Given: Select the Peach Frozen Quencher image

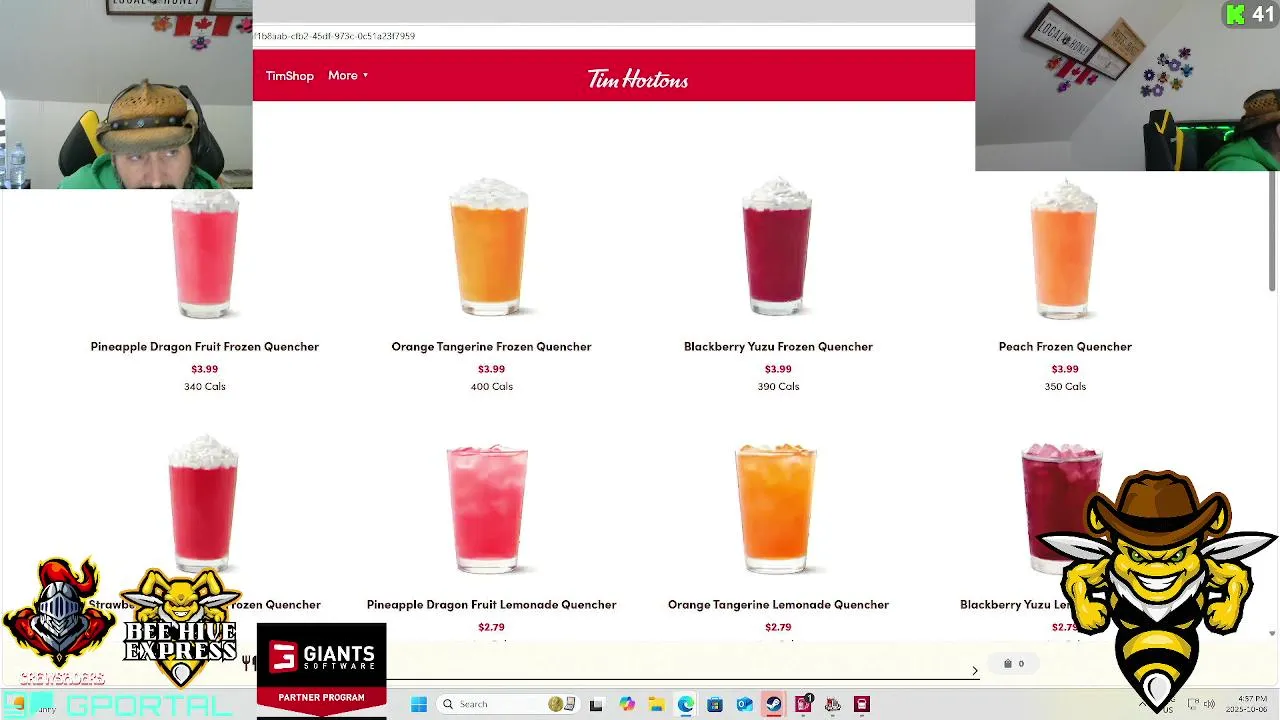Looking at the screenshot, I should click(x=1064, y=248).
